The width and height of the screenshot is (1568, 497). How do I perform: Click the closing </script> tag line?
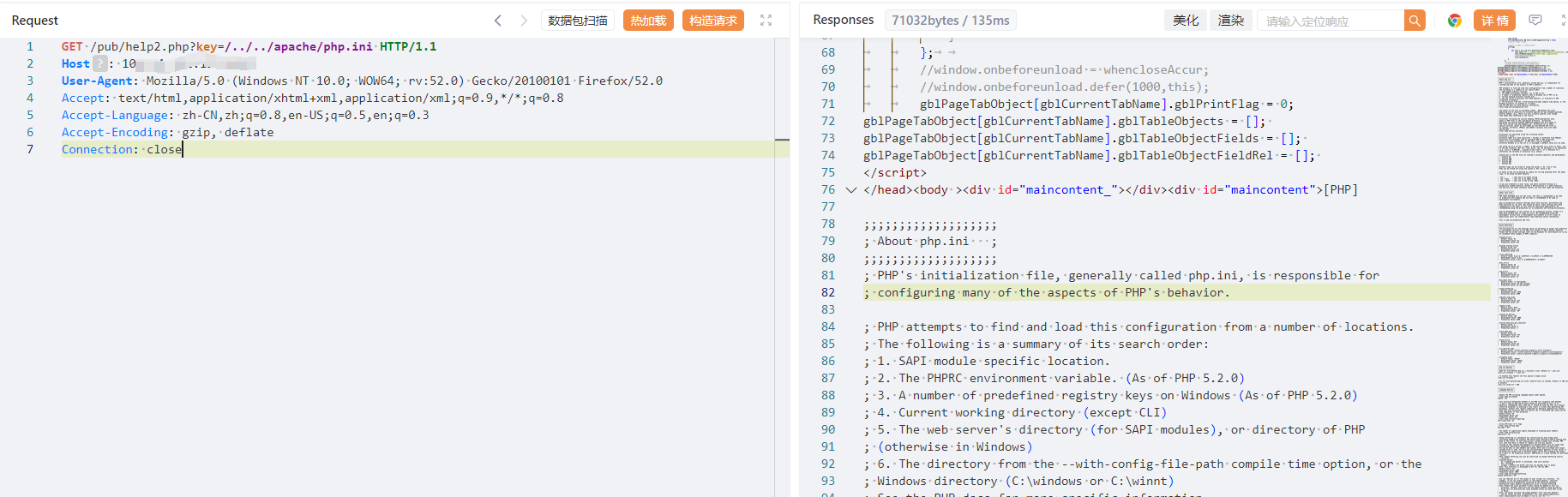[x=895, y=173]
